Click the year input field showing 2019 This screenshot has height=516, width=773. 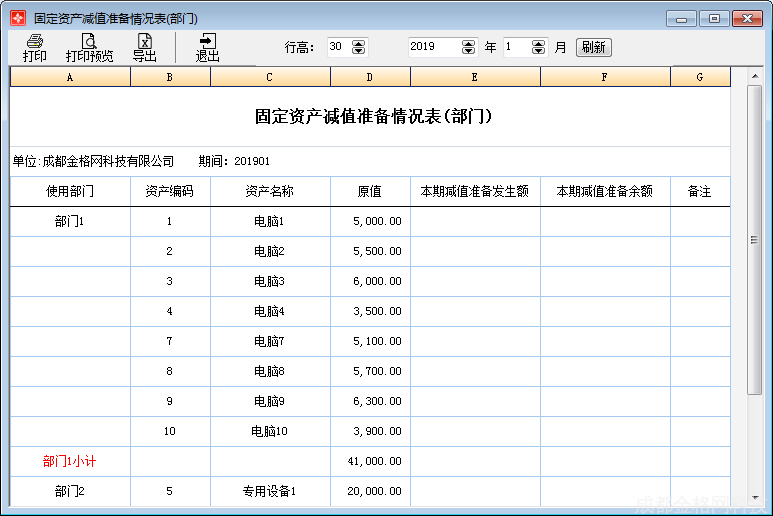coord(434,47)
